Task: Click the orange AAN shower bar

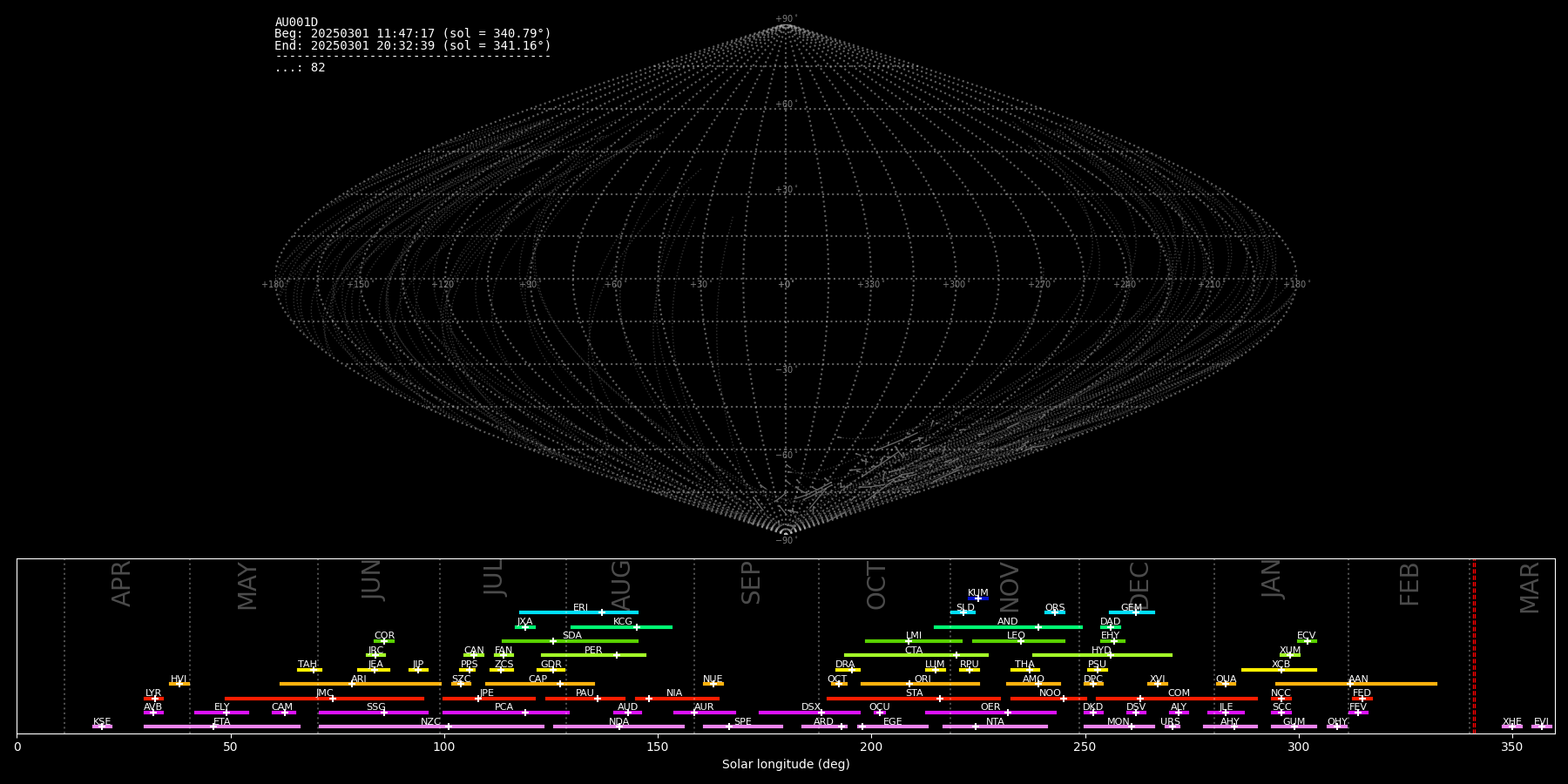Action: click(x=1356, y=684)
